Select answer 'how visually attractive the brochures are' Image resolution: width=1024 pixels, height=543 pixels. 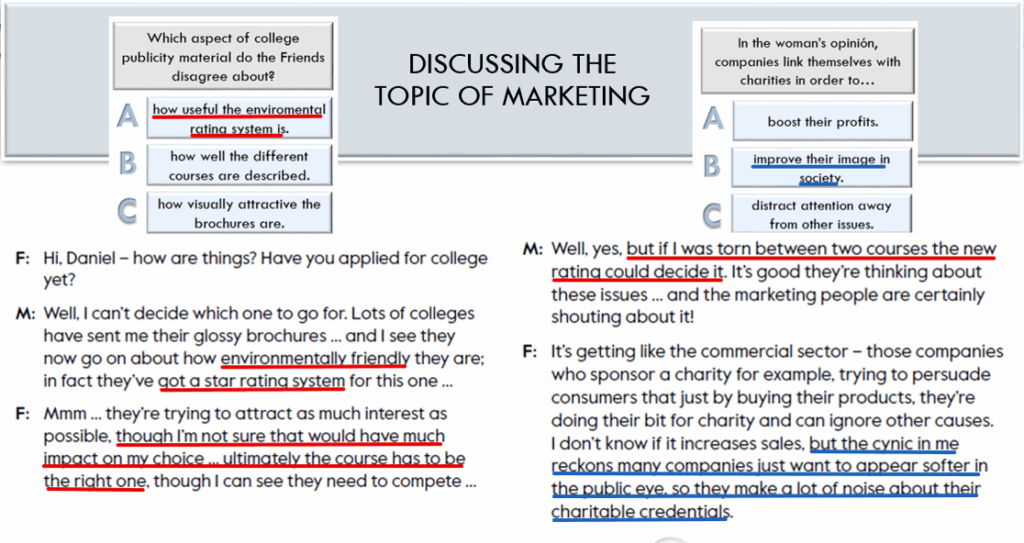pos(239,213)
